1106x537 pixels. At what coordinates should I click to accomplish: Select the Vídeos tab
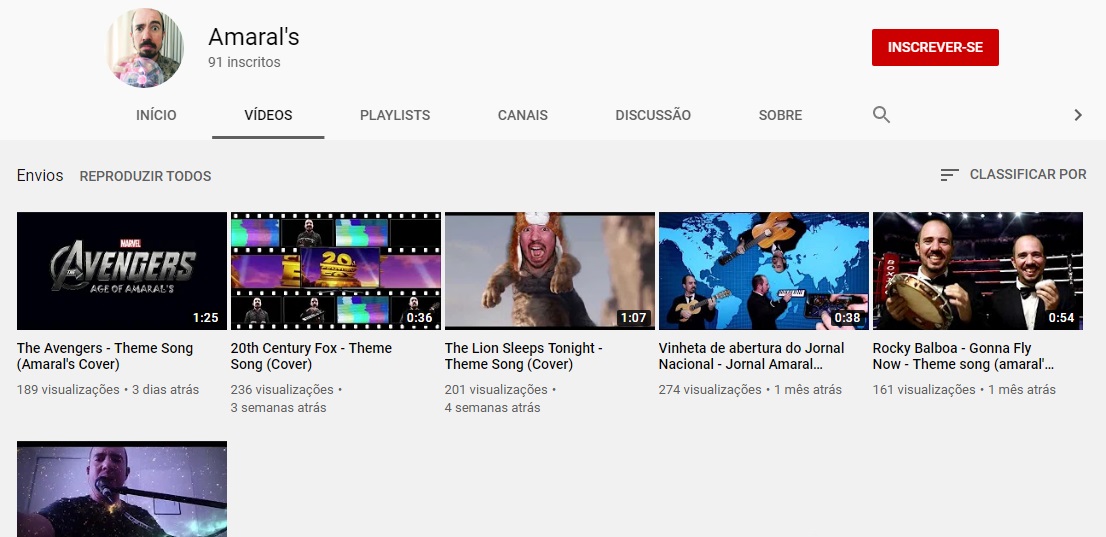268,115
